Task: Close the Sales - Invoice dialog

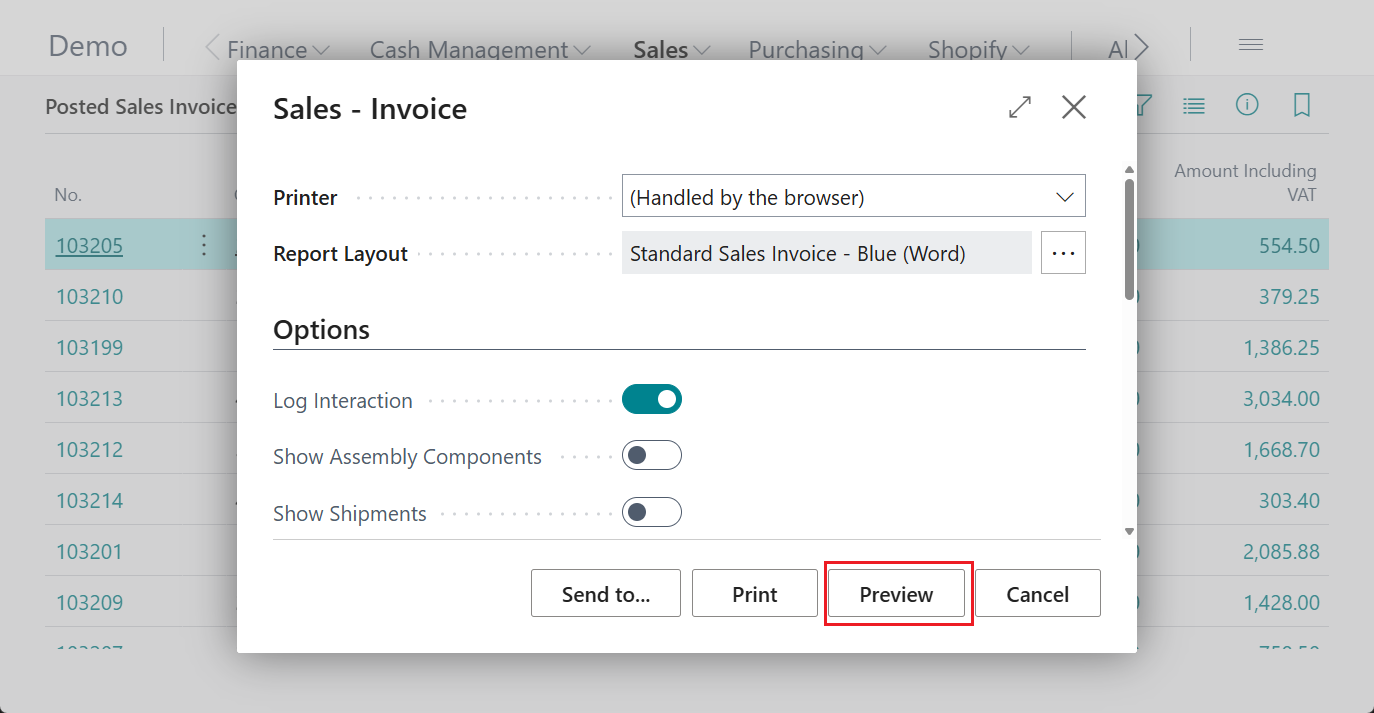Action: [x=1074, y=107]
